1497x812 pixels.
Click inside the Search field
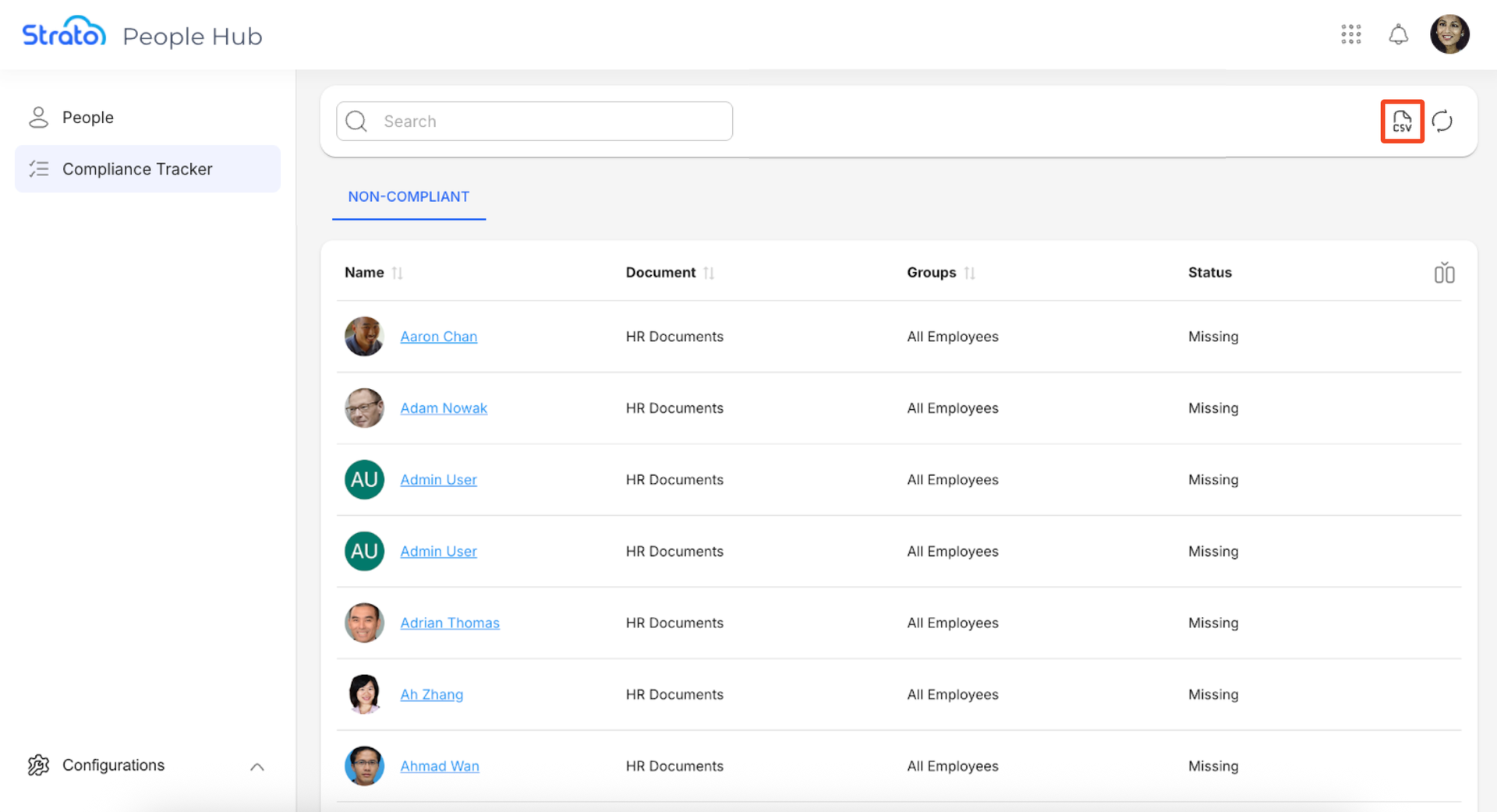pyautogui.click(x=546, y=122)
